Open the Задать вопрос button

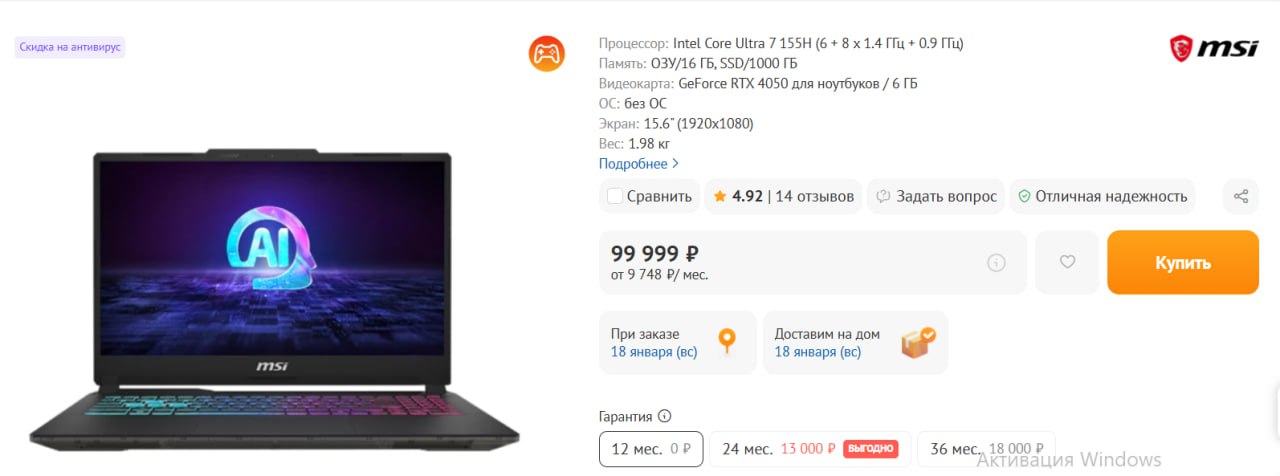click(936, 196)
